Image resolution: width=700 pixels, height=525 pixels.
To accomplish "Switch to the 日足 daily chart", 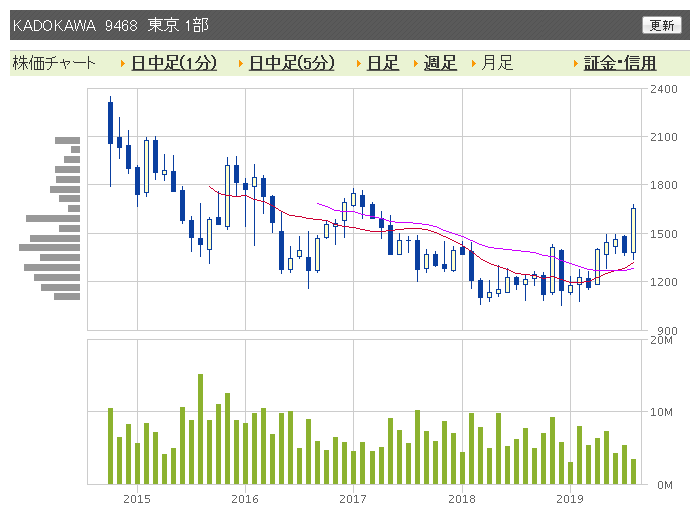I will 383,63.
